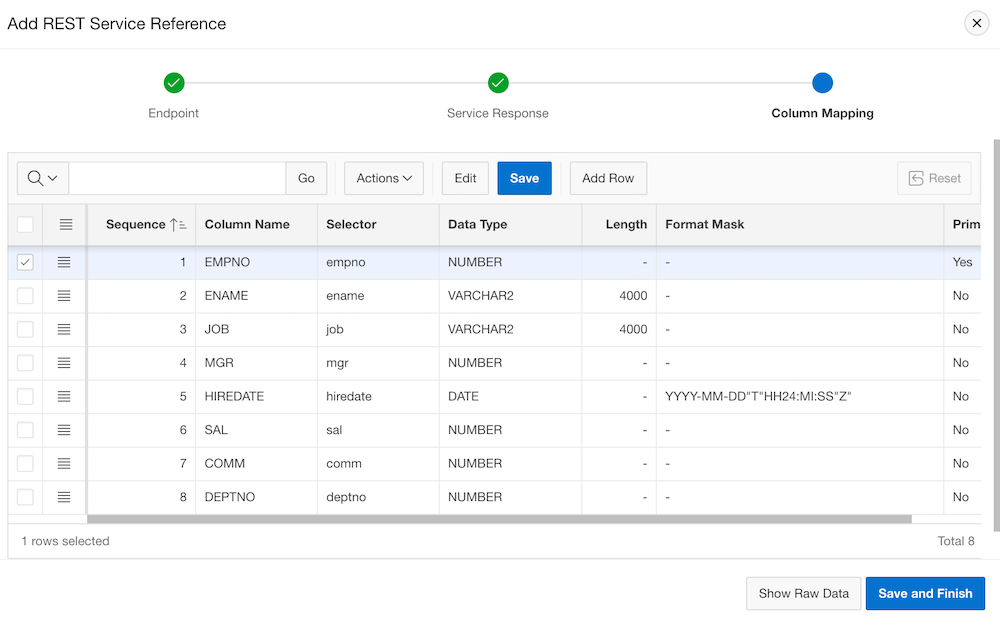1000x625 pixels.
Task: Uncheck the EMPNO row checkbox
Action: point(25,262)
